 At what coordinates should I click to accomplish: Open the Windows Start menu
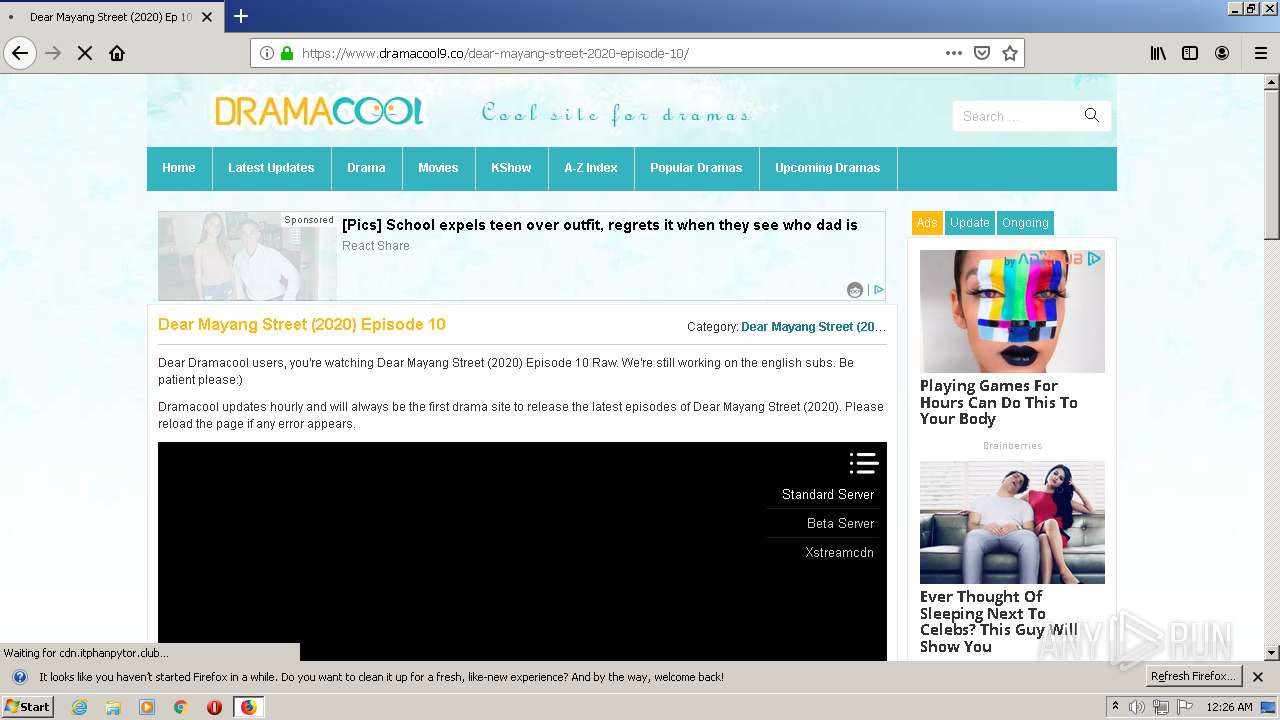28,707
